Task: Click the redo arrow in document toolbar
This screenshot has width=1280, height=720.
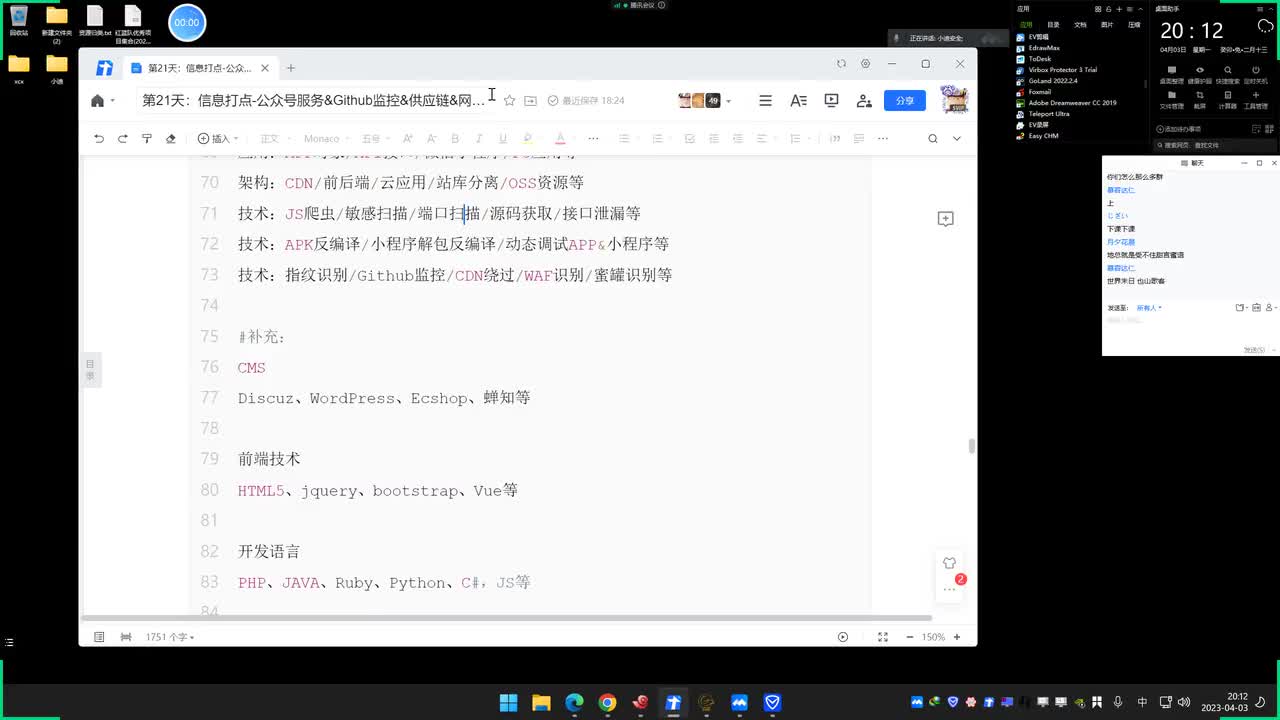Action: [123, 139]
